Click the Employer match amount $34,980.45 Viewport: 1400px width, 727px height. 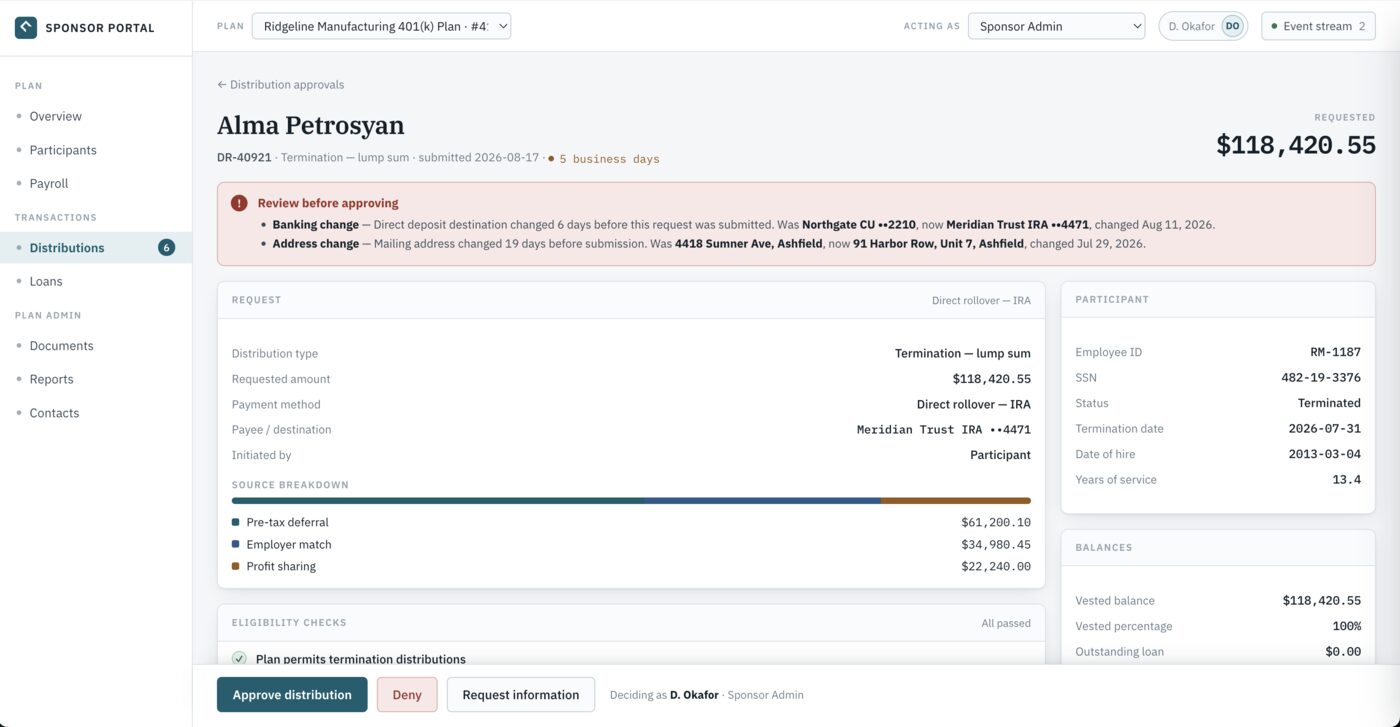coord(996,544)
